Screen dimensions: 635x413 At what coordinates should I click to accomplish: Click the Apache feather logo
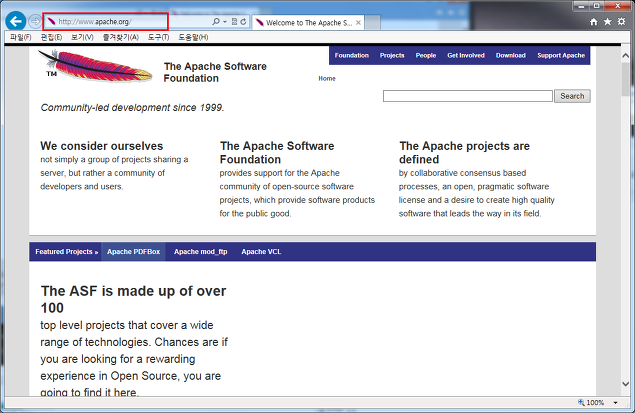click(95, 65)
